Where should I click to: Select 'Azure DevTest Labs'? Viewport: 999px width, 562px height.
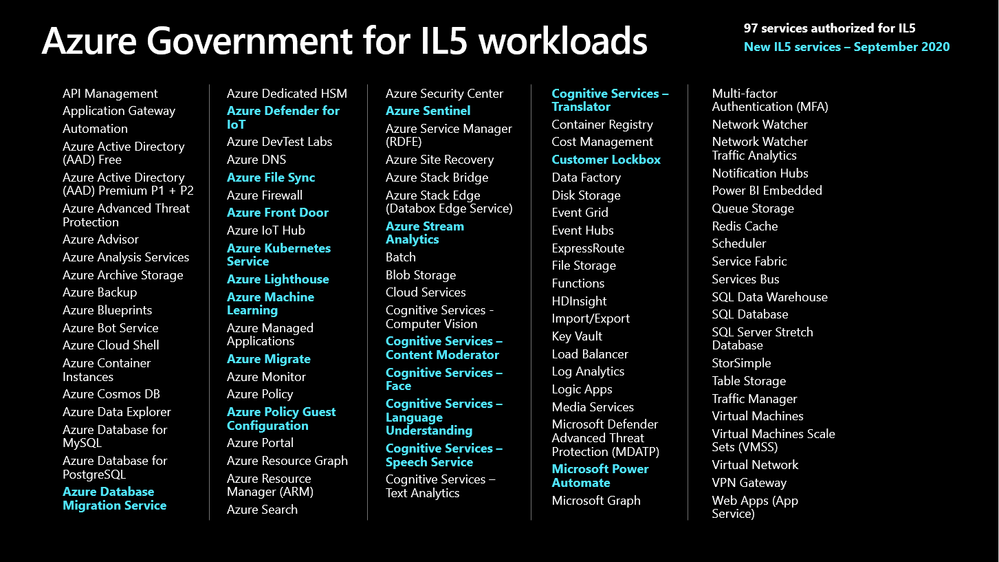tap(279, 142)
